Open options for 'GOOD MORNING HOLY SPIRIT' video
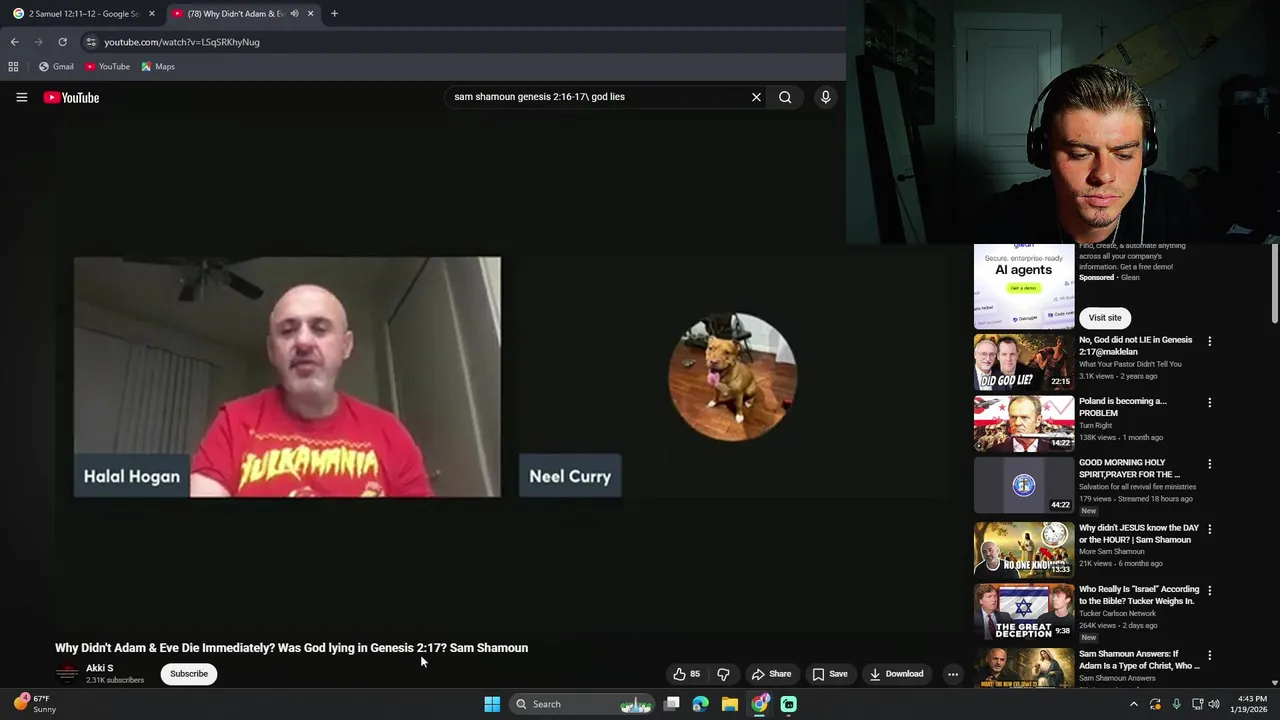The image size is (1280, 720). click(x=1209, y=465)
